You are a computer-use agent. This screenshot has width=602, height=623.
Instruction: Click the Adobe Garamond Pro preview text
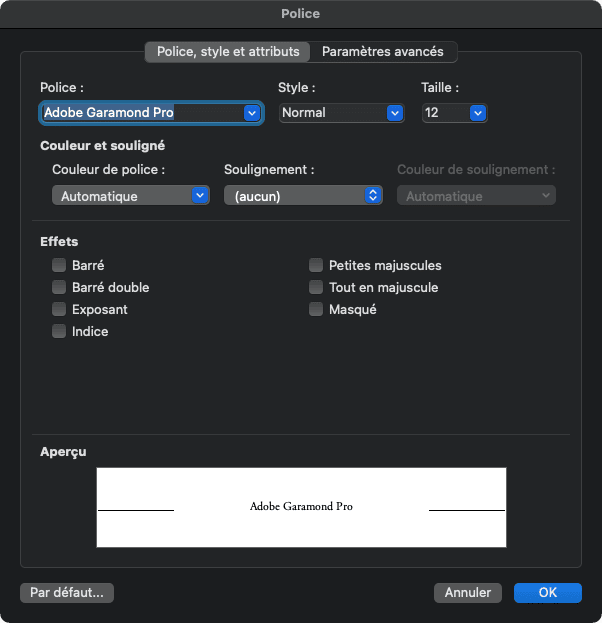point(301,506)
